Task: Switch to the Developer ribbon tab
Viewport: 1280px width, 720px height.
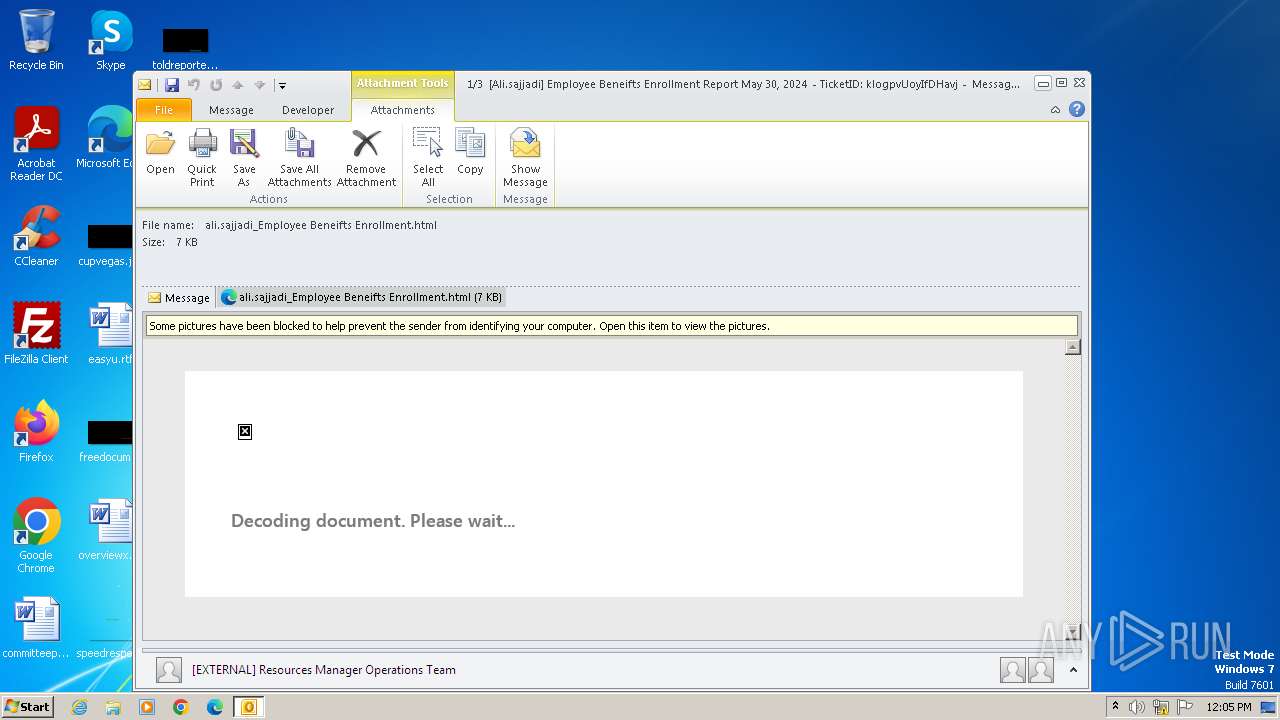Action: pyautogui.click(x=308, y=110)
